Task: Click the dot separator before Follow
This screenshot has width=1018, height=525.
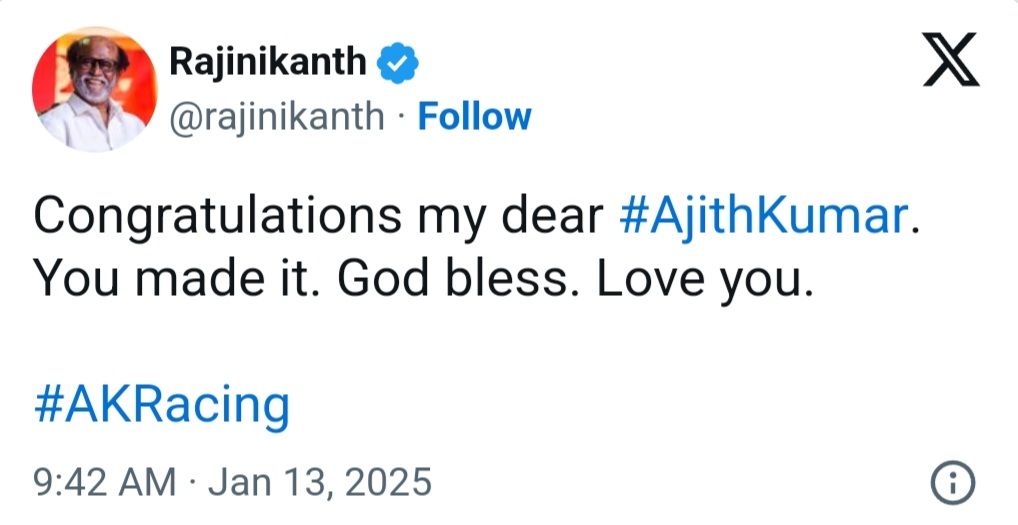Action: (x=400, y=119)
